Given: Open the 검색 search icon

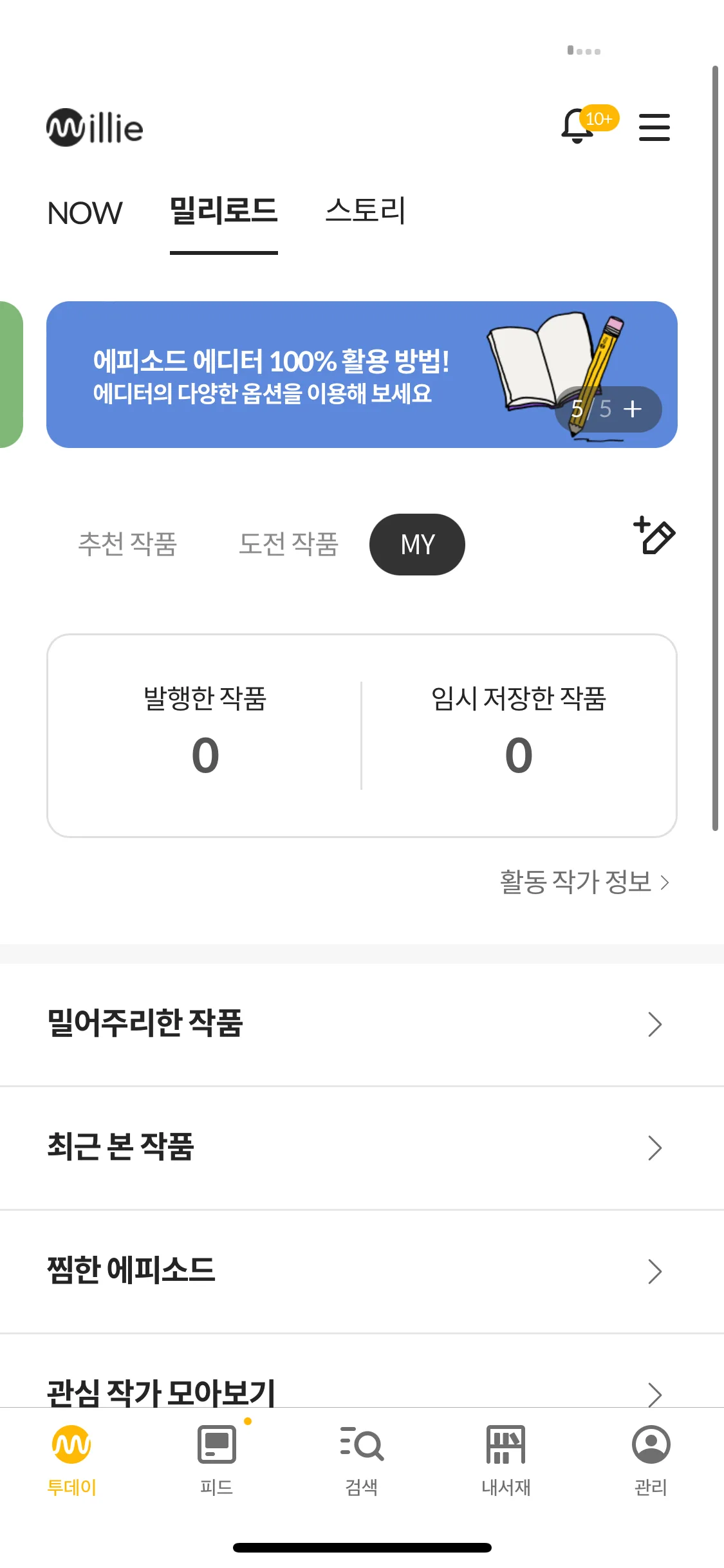Looking at the screenshot, I should tap(362, 1444).
